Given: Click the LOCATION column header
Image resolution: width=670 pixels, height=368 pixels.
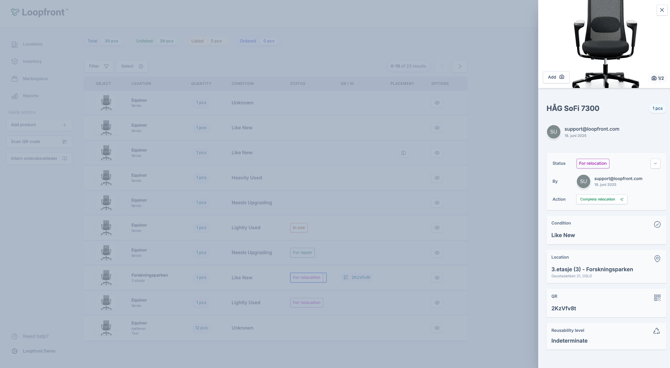Looking at the screenshot, I should pos(141,84).
